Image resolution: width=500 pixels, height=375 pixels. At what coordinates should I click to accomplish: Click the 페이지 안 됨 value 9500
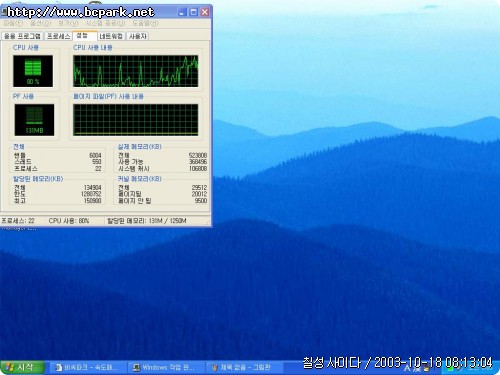click(201, 201)
